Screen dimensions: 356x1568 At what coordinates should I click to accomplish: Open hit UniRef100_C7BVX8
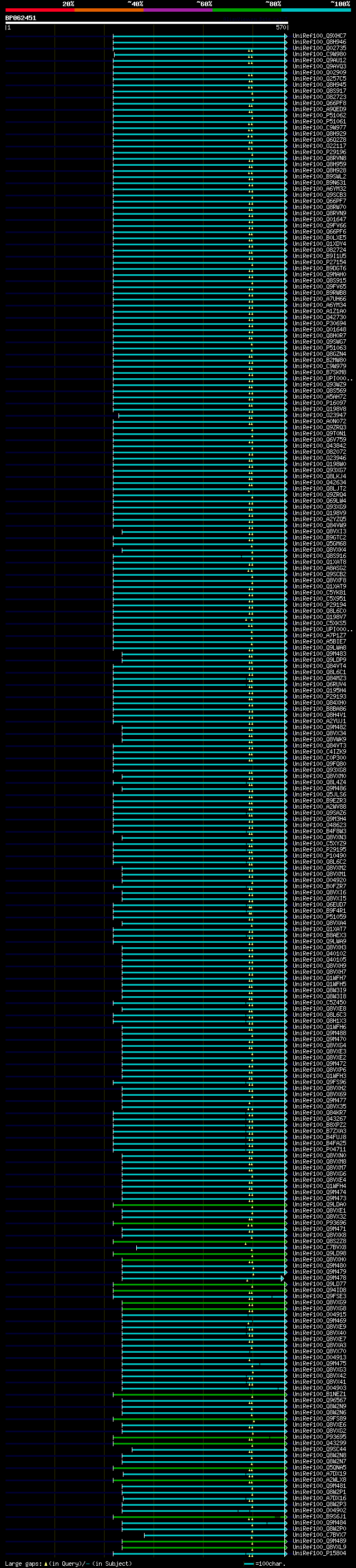319,1247
